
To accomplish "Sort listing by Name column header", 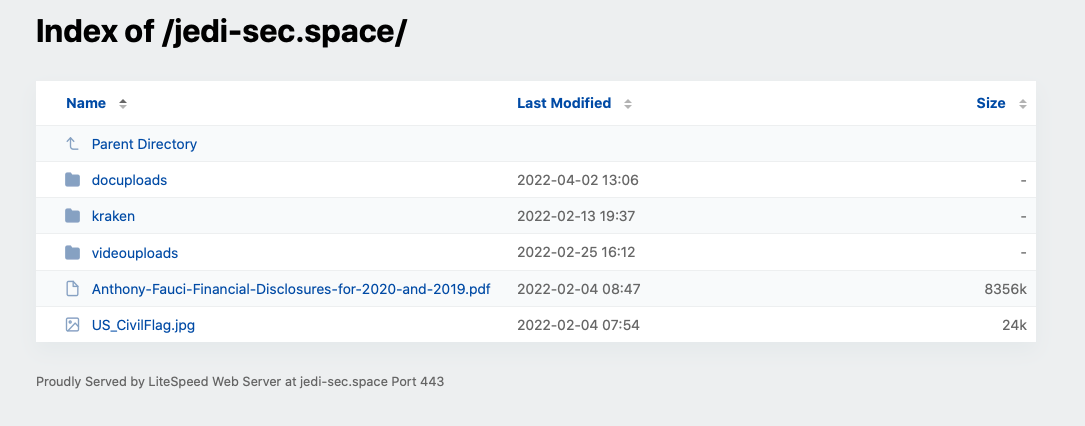I will click(x=86, y=103).
